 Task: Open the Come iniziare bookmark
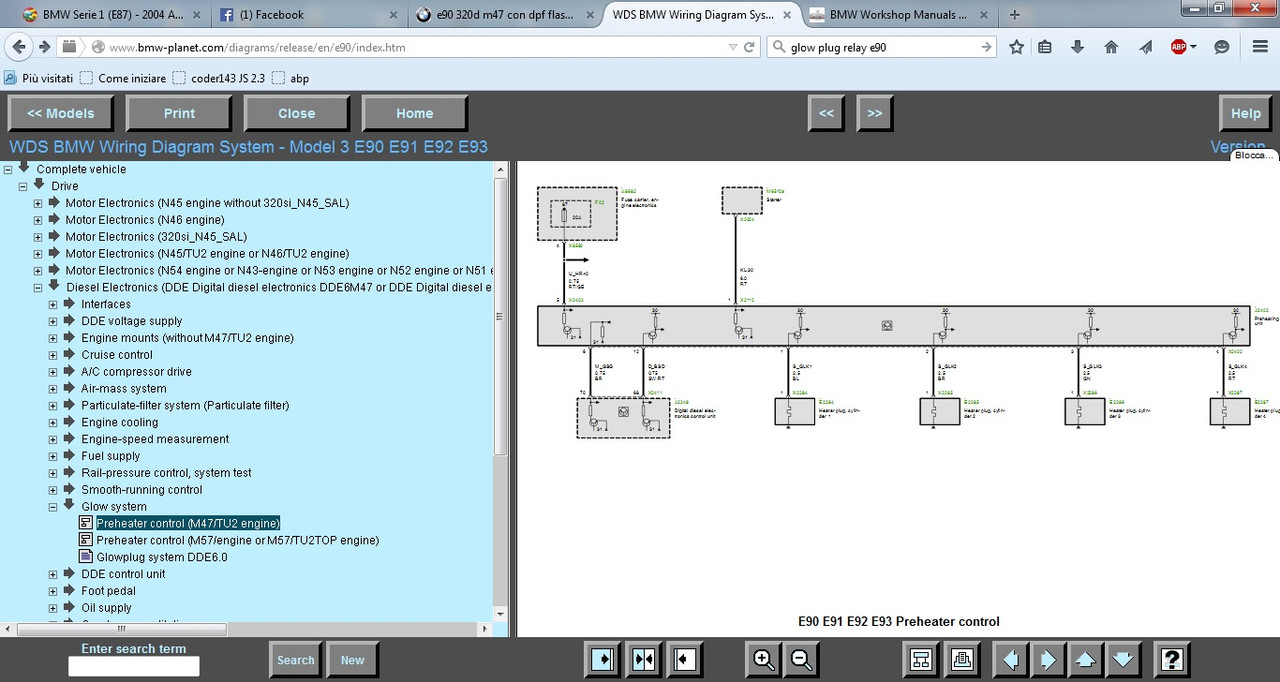[x=122, y=78]
